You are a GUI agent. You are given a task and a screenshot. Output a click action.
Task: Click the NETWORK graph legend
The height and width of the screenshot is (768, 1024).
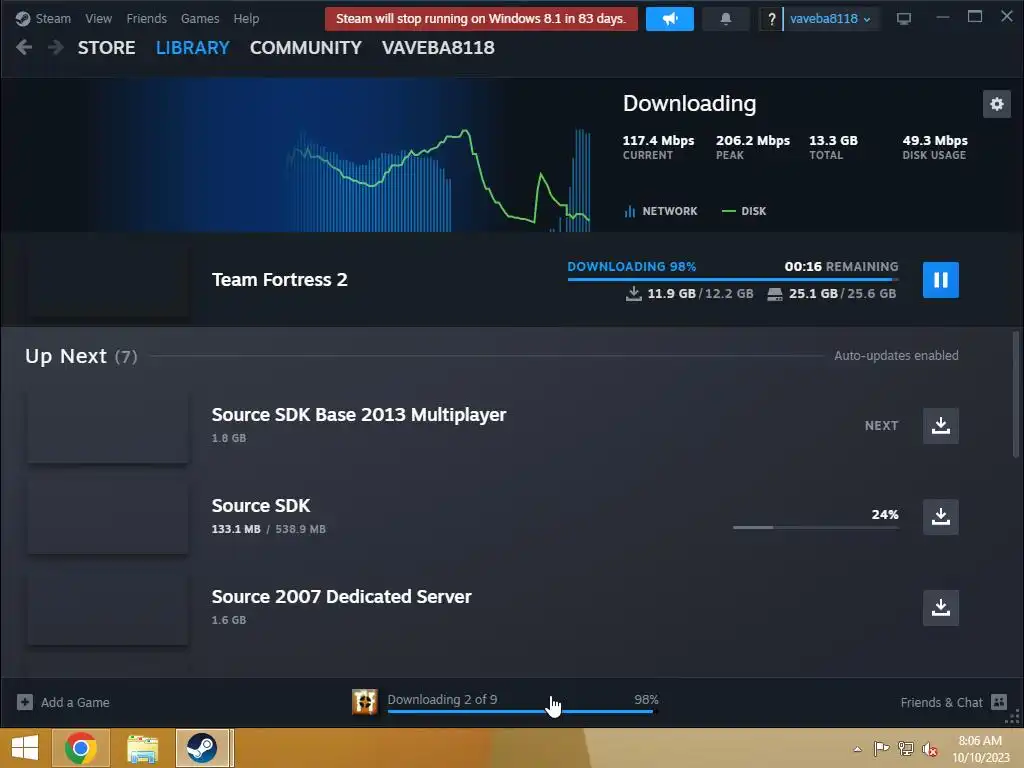[x=660, y=211]
